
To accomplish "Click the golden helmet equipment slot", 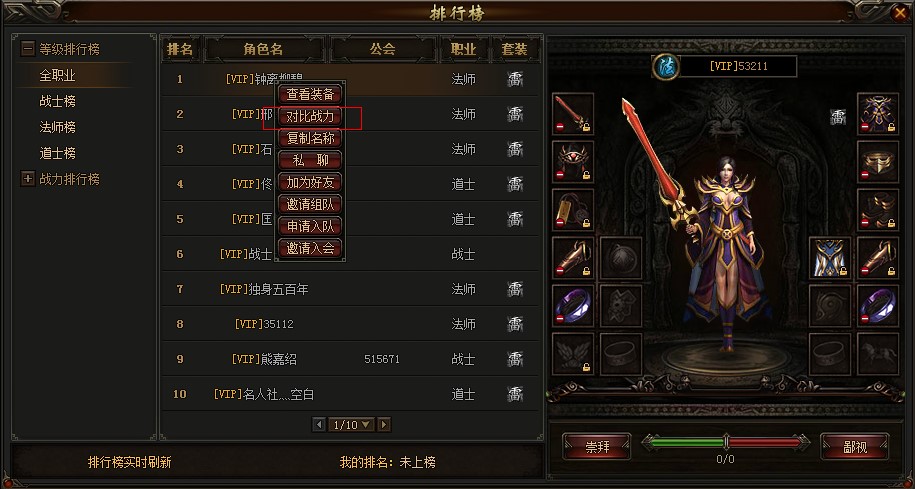I will point(878,161).
